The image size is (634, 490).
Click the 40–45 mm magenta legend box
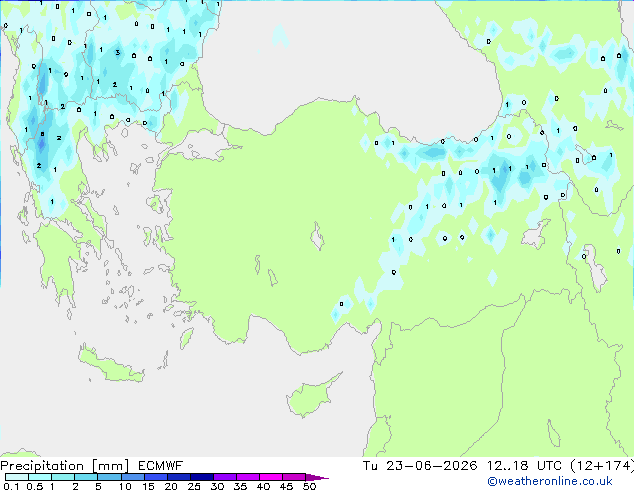tap(271, 477)
